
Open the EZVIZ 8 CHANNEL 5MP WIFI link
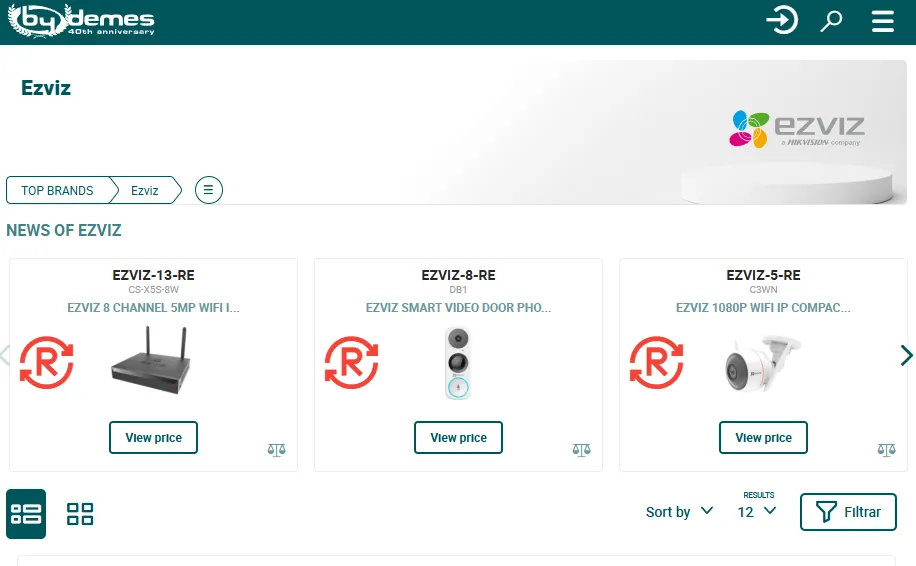click(153, 308)
